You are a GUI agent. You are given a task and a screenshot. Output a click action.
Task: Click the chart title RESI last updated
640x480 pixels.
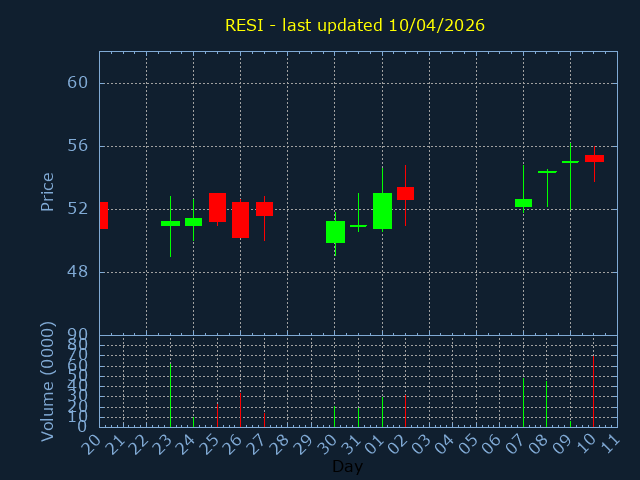tap(354, 26)
